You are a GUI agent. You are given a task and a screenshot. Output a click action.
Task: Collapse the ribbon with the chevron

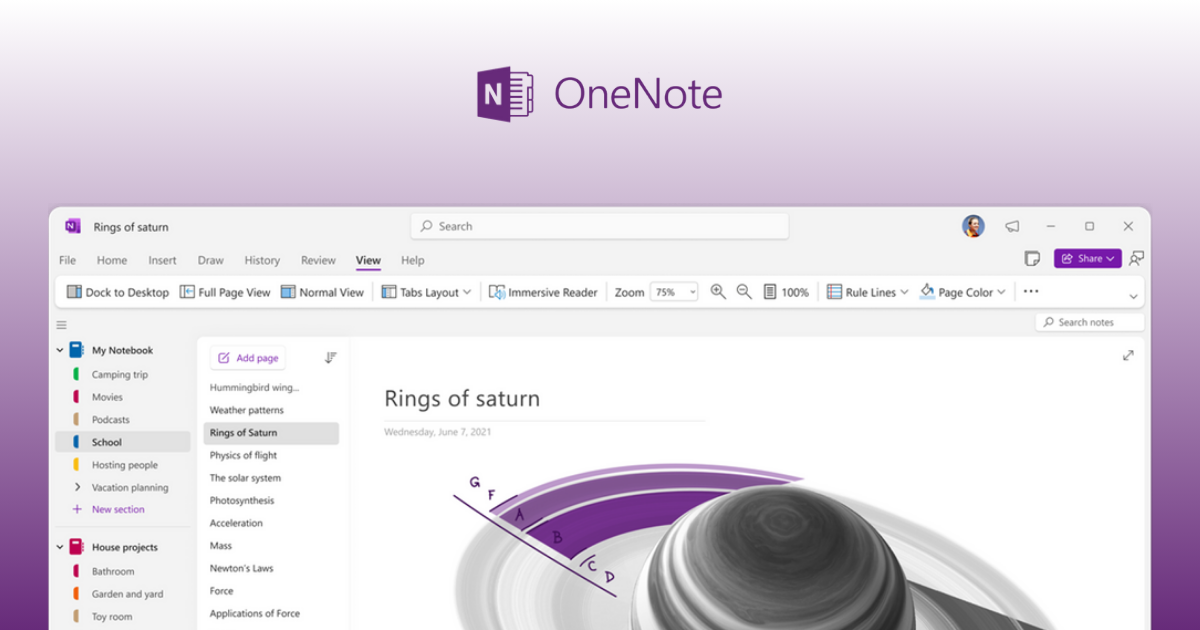[1133, 297]
